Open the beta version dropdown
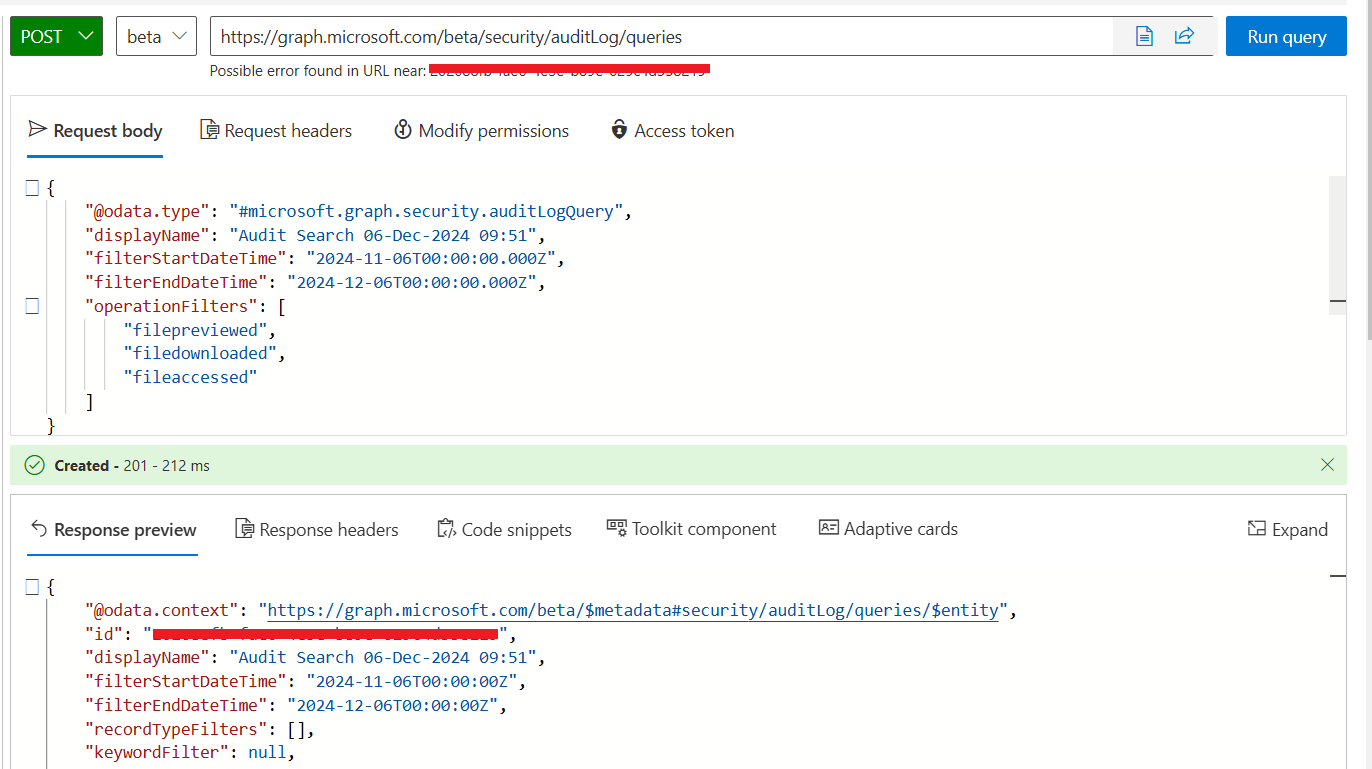This screenshot has height=769, width=1372. coord(156,36)
